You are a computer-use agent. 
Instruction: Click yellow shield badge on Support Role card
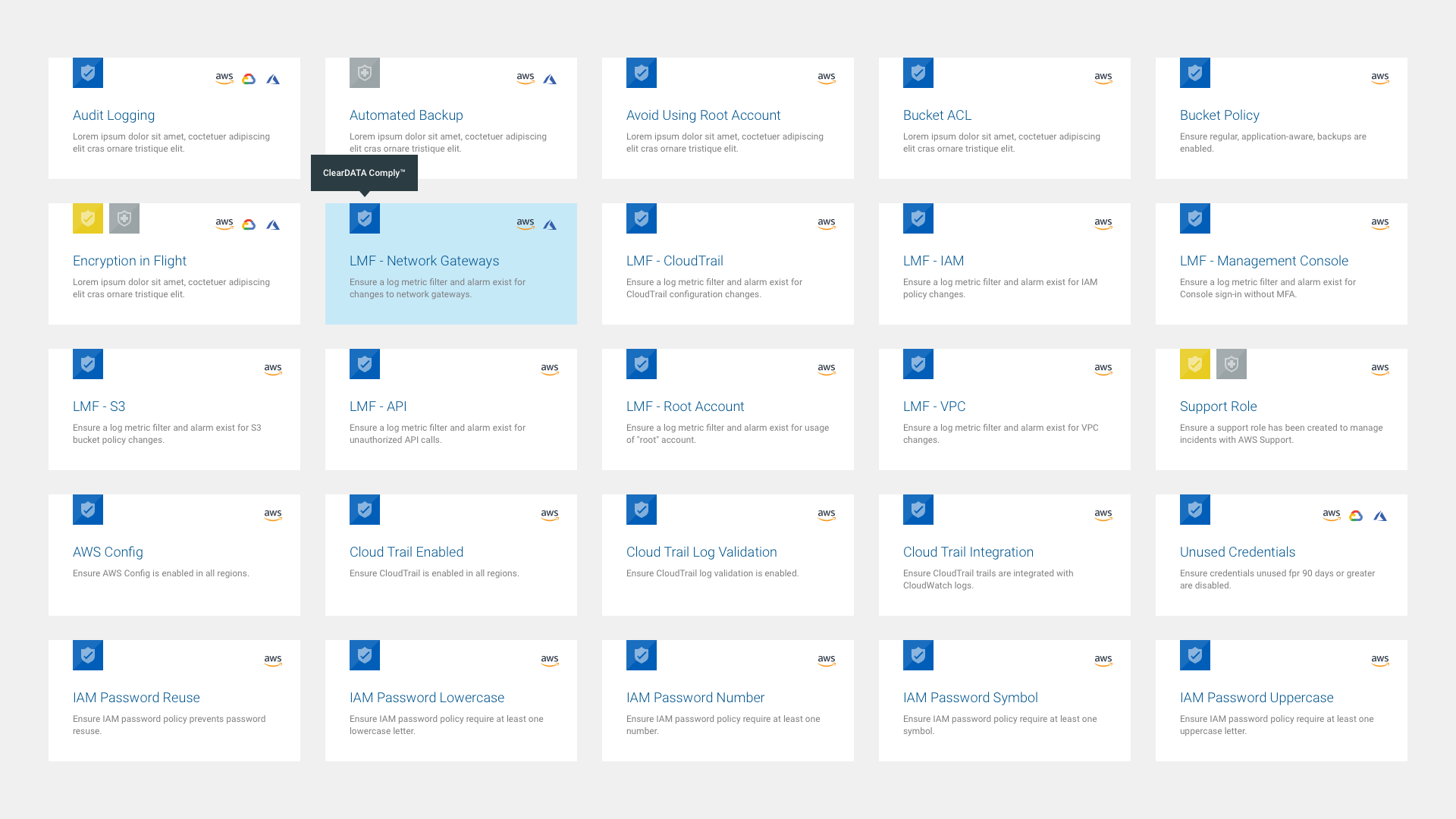1195,364
